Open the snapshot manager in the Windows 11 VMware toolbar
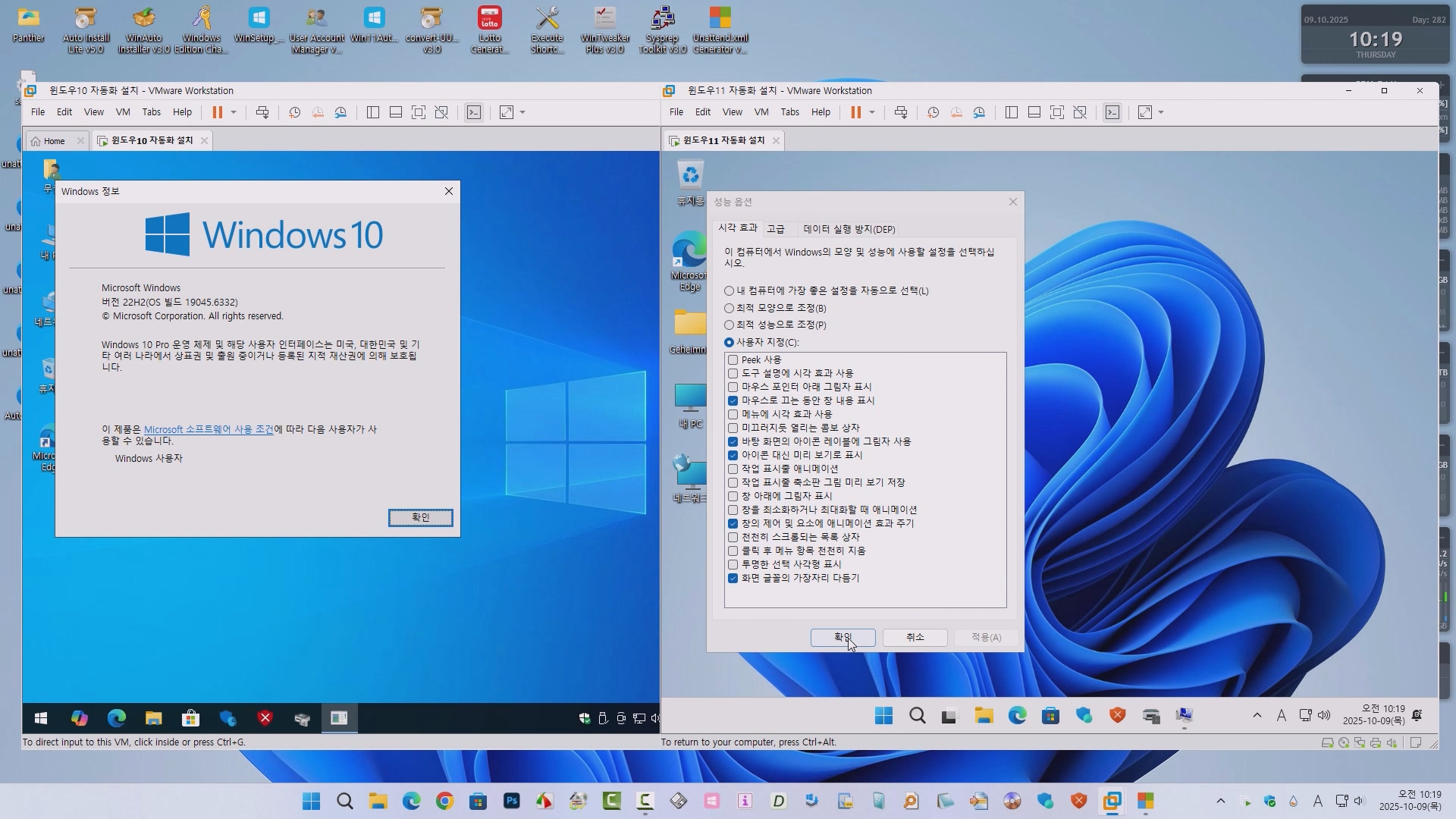1456x819 pixels. pos(980,112)
